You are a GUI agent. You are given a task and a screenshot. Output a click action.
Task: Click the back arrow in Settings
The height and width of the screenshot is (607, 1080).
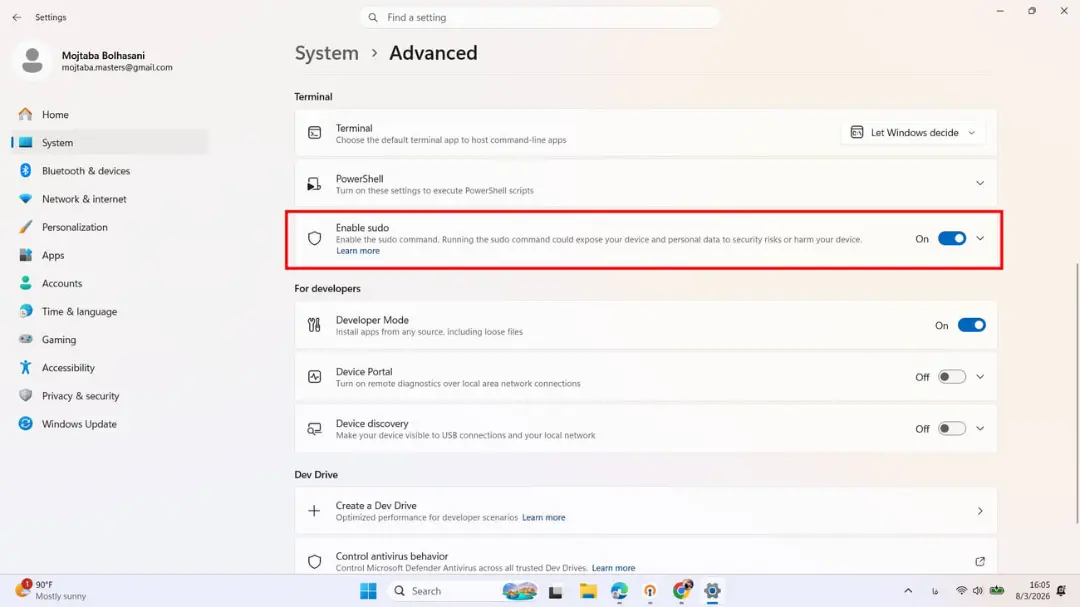point(17,17)
